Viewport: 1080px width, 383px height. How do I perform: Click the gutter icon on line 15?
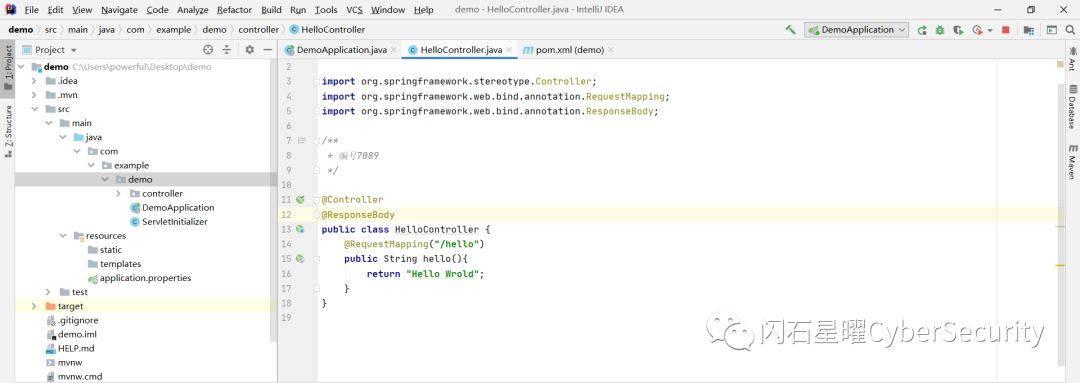pos(300,259)
